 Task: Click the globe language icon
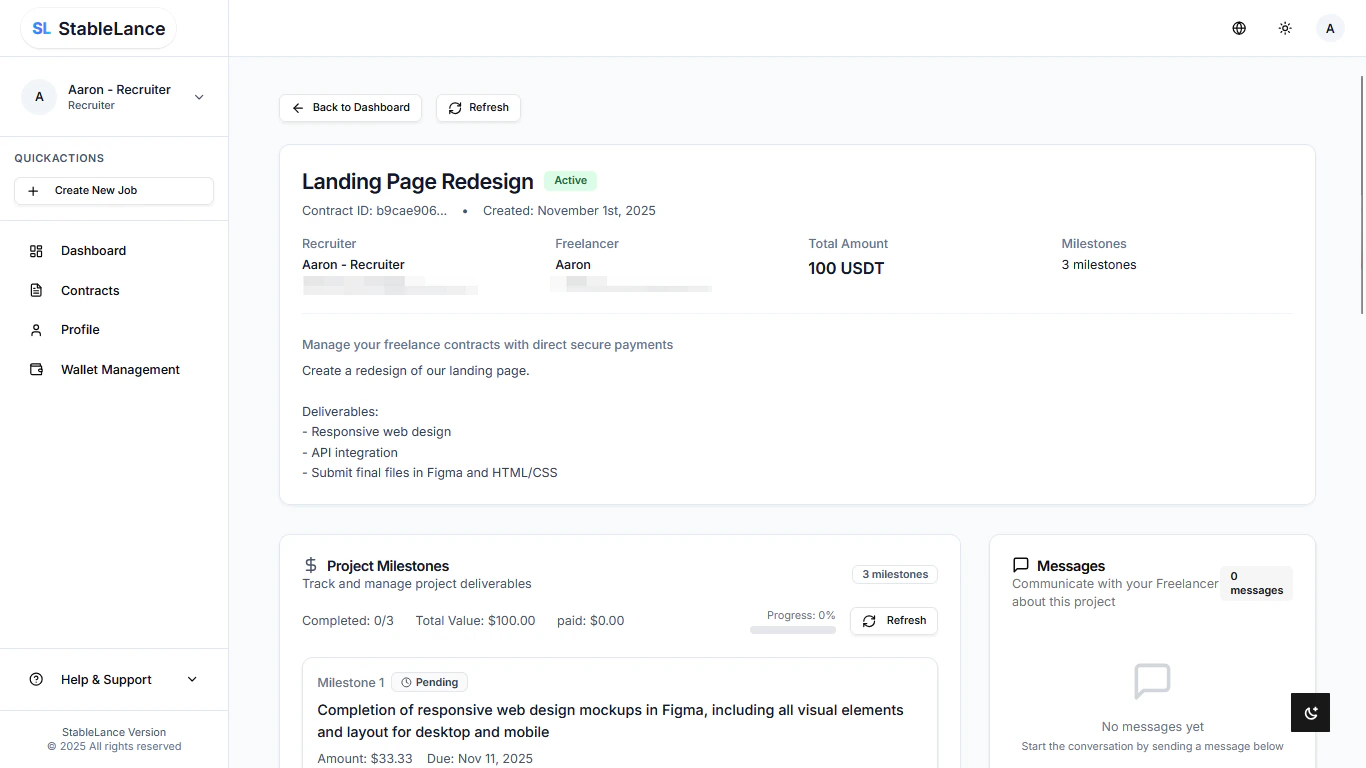(x=1239, y=28)
